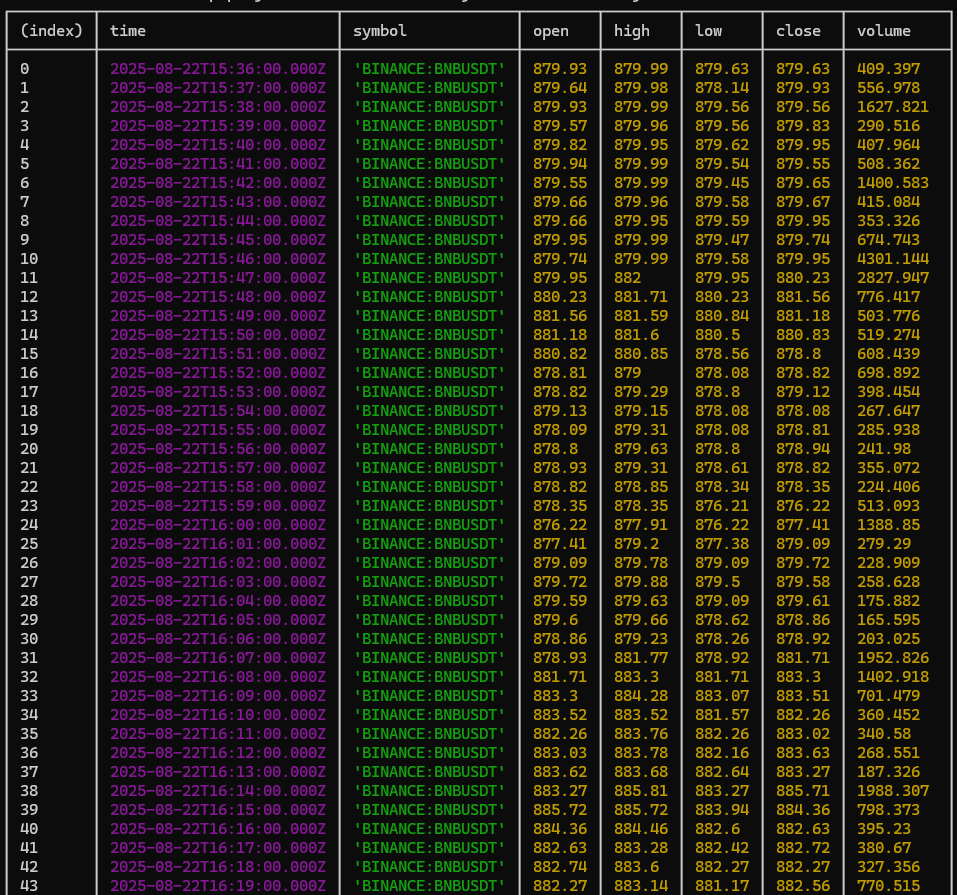Click index number 12
Screen dimensions: 957x895
pos(29,297)
